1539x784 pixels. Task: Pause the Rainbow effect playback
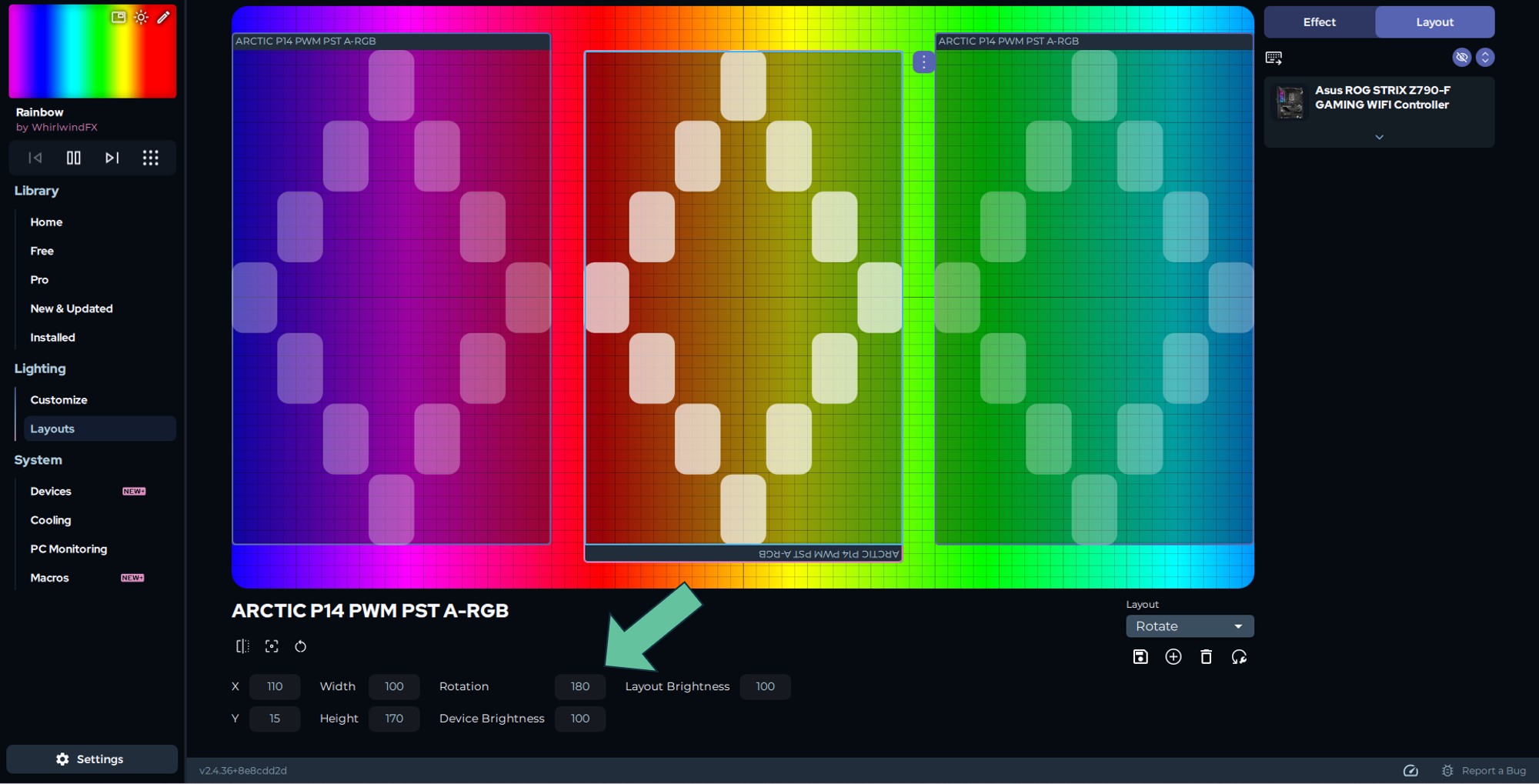tap(74, 158)
